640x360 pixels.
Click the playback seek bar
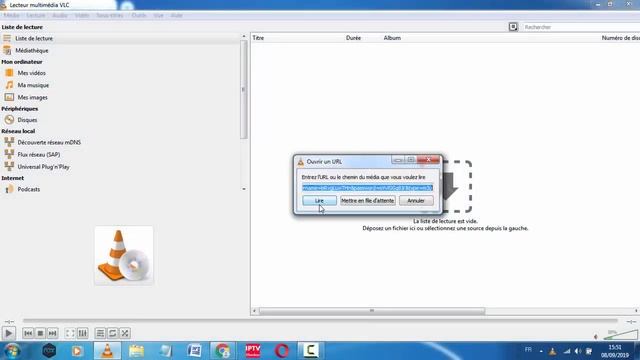click(x=320, y=322)
